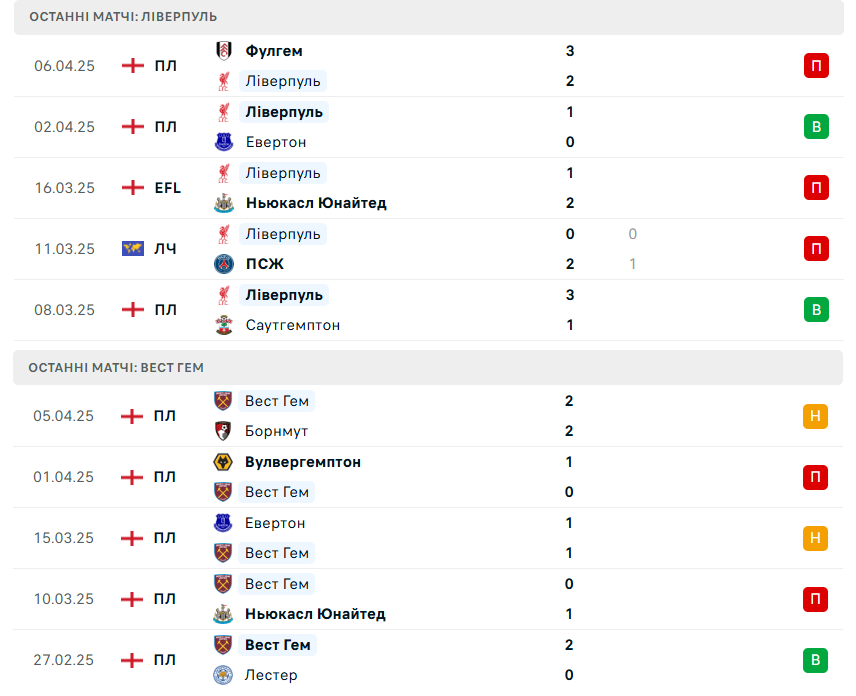
Task: Click the Bournemouth club crest icon
Action: point(223,431)
